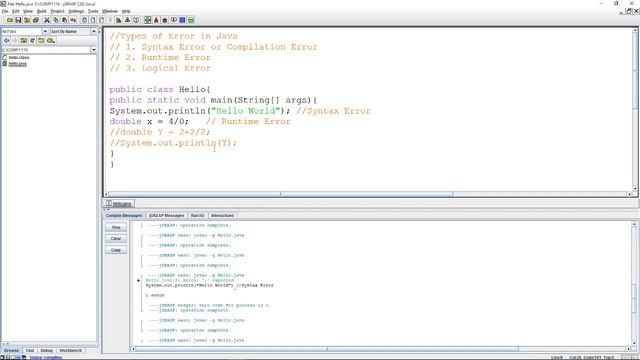Click the '//Types of Error in Java' comment
Image resolution: width=640 pixels, height=360 pixels.
[173, 36]
